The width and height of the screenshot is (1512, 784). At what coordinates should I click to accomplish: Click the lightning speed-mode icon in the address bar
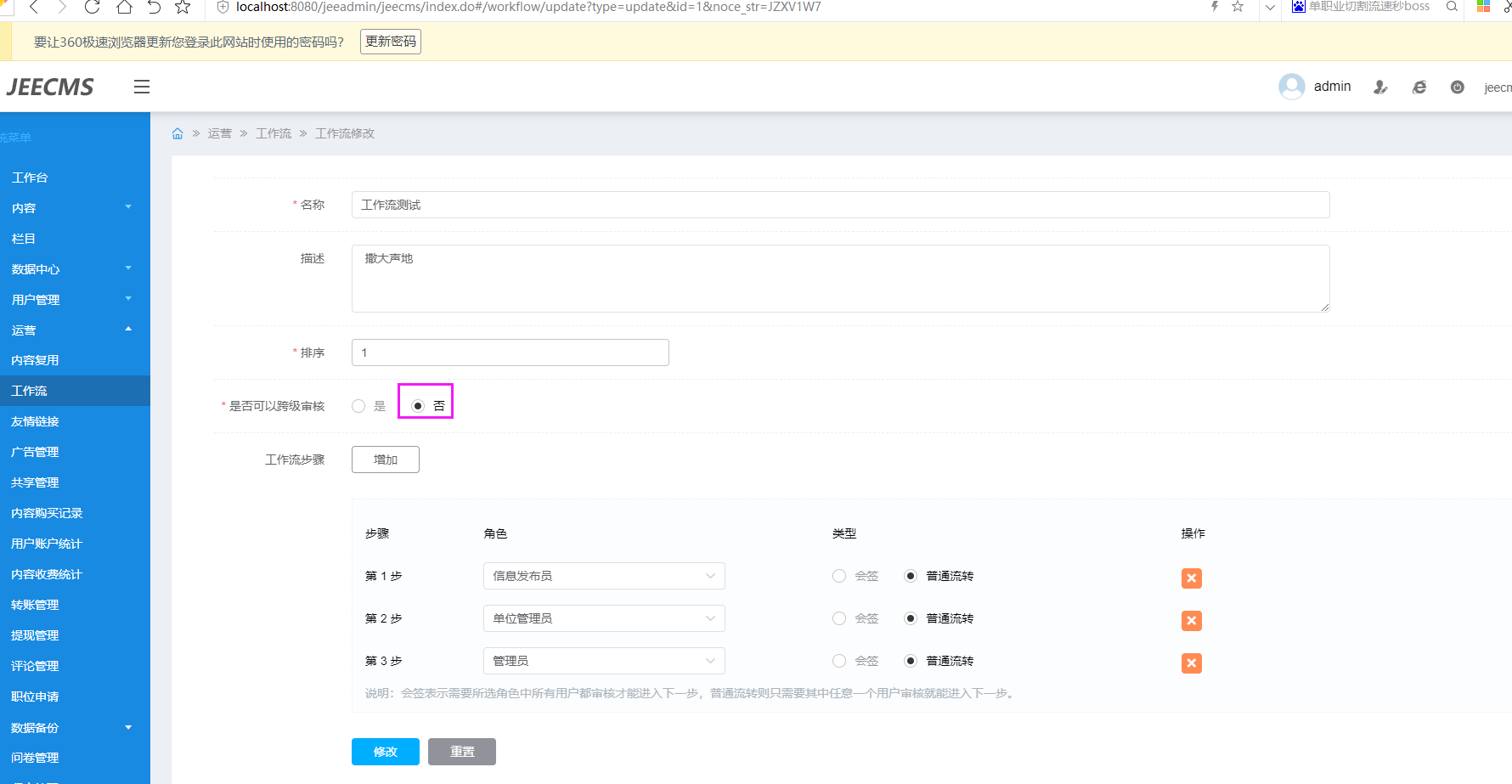click(x=1215, y=7)
